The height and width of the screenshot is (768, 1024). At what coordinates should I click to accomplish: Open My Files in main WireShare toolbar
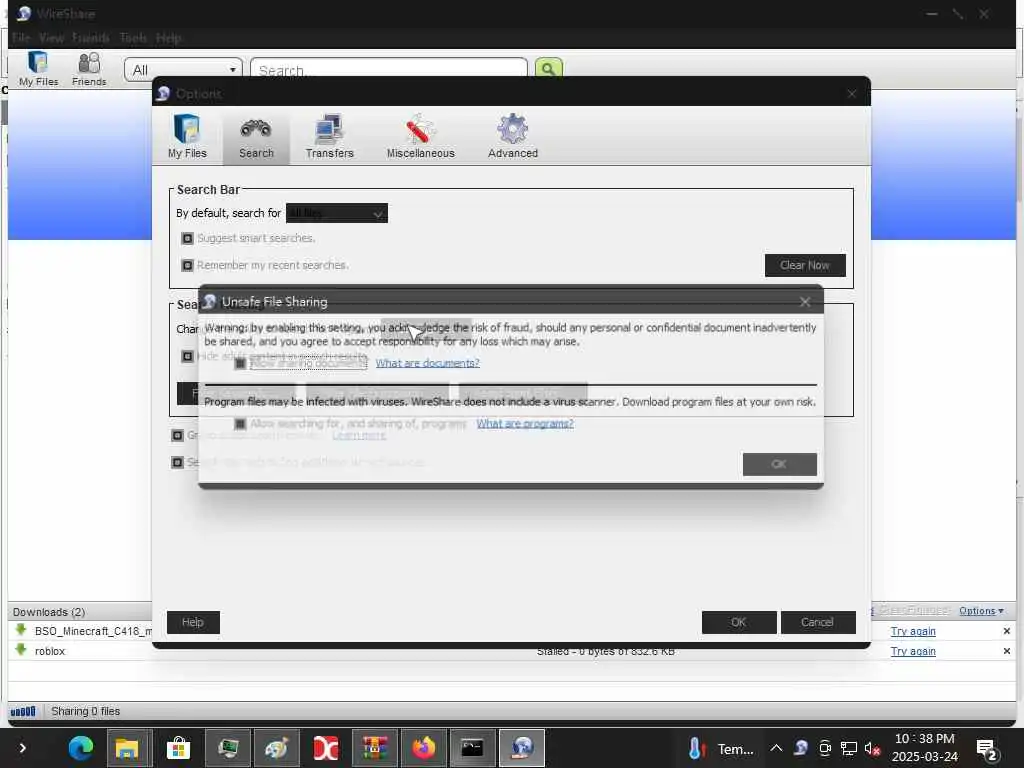pyautogui.click(x=39, y=68)
